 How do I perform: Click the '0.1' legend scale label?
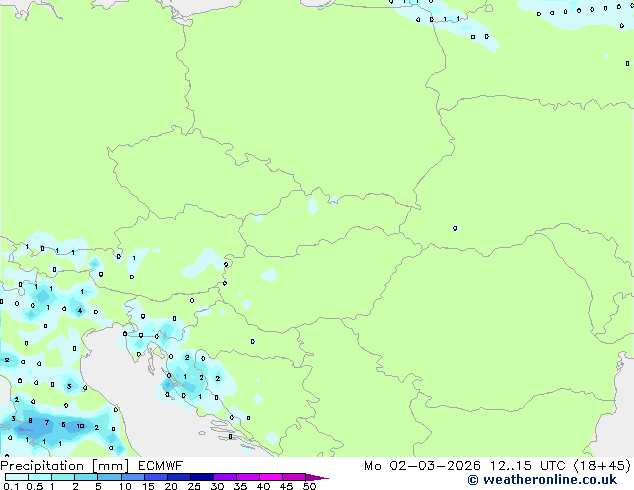[x=11, y=486]
